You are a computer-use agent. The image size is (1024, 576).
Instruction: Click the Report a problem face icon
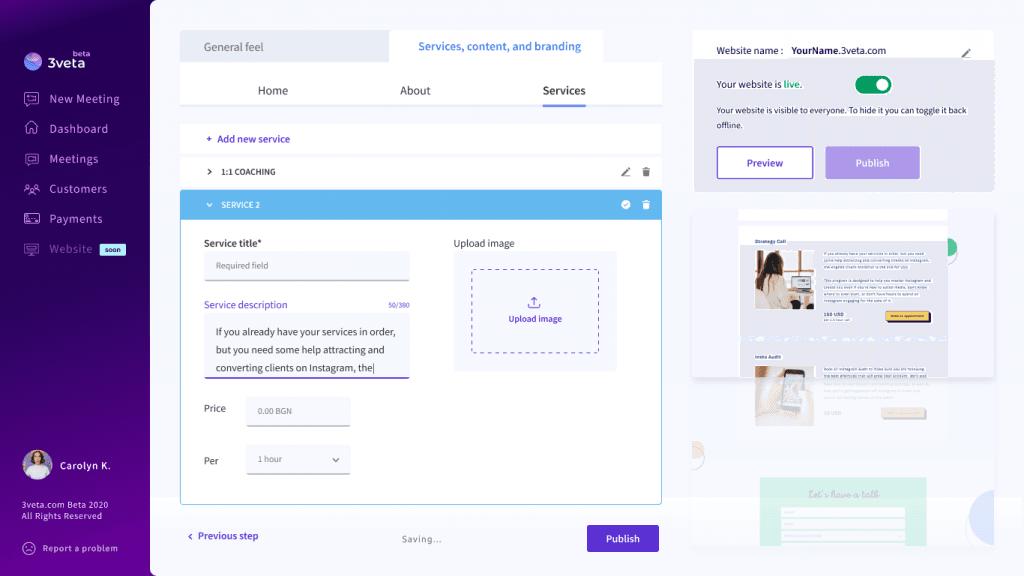pyautogui.click(x=29, y=549)
